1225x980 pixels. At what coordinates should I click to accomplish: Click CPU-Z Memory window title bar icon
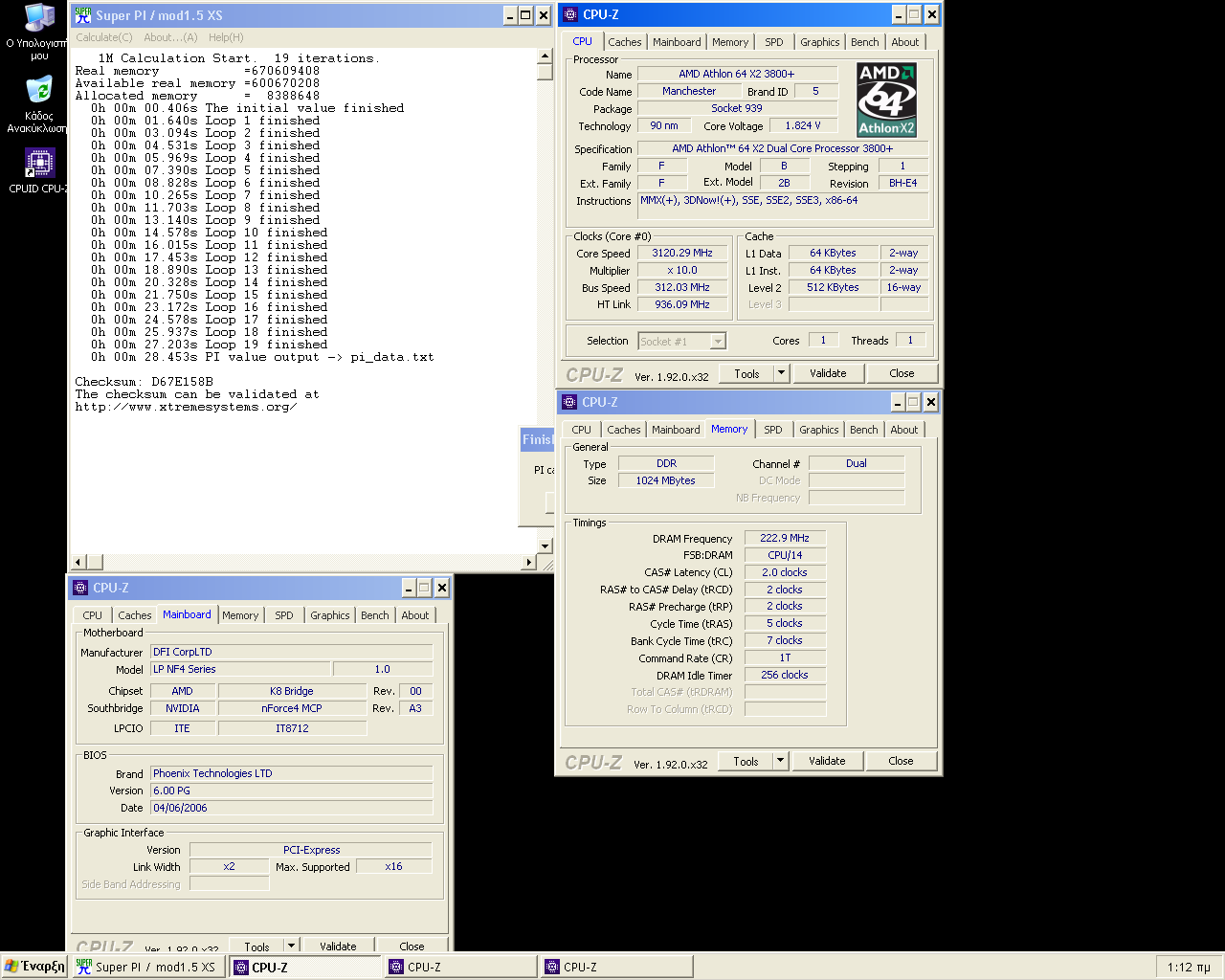569,402
